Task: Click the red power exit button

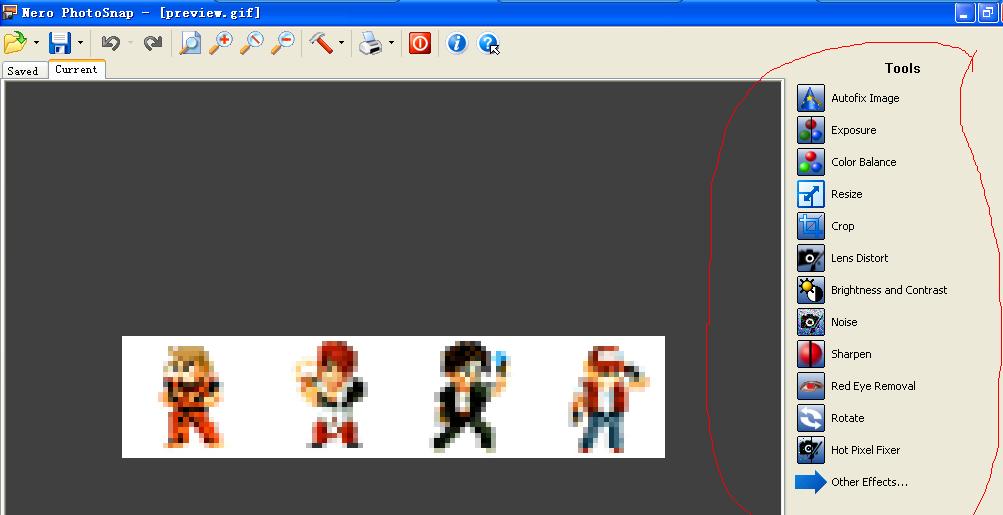Action: (x=420, y=43)
